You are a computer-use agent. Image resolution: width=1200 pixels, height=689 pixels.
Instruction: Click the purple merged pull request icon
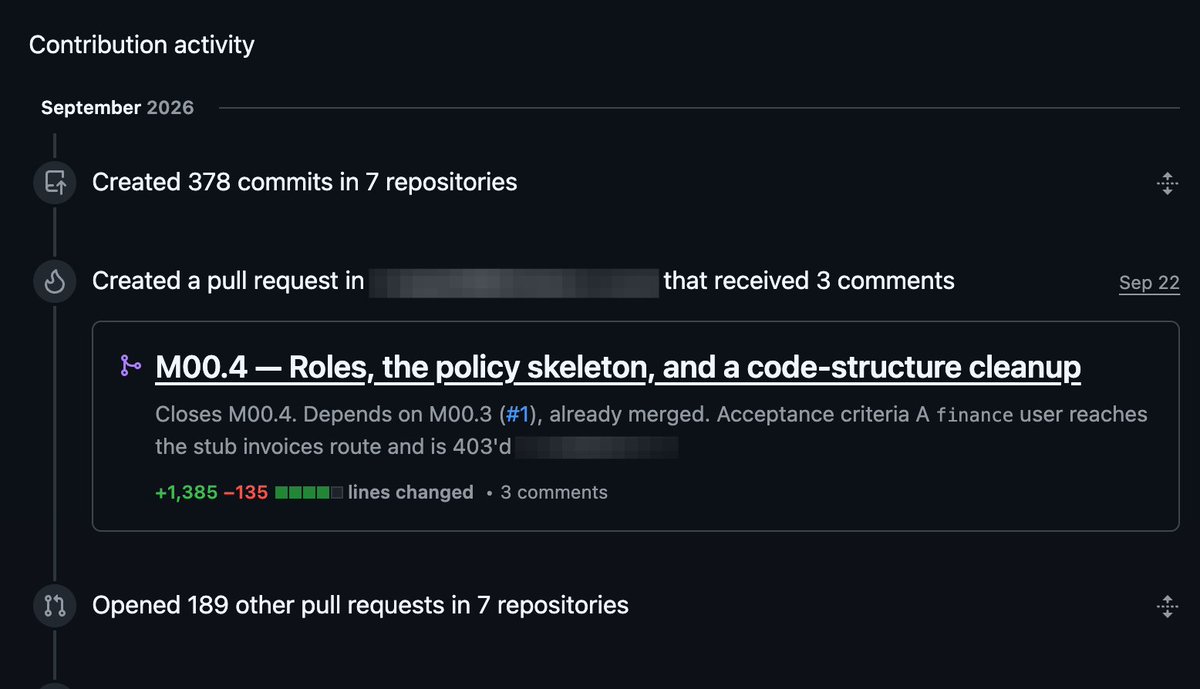[x=131, y=367]
